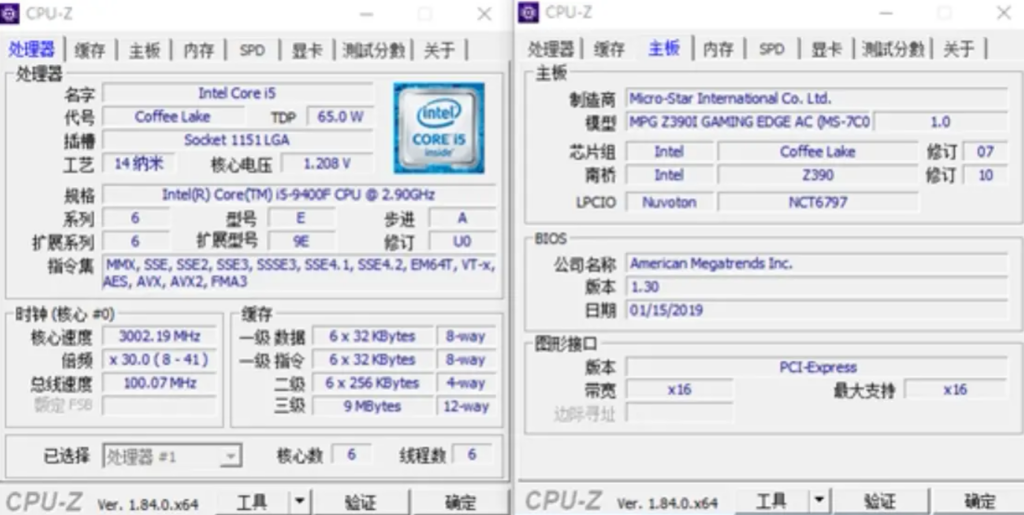Switch to 内存 tab in left window

click(199, 50)
